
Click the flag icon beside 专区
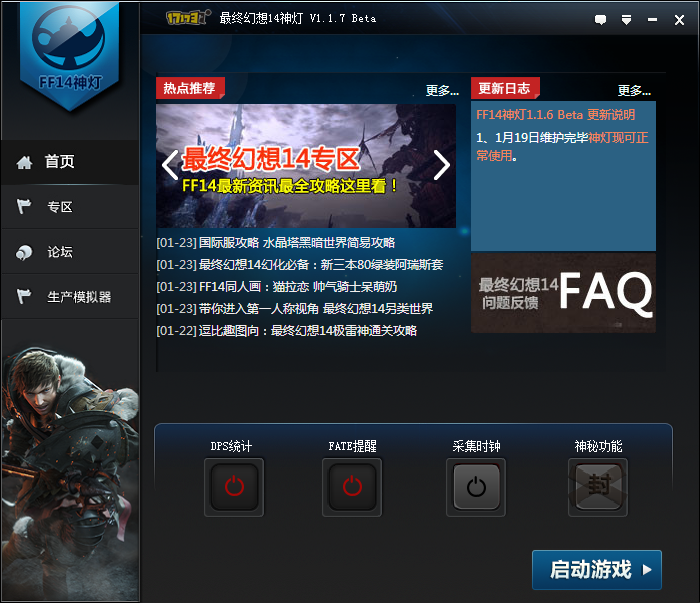tap(24, 207)
